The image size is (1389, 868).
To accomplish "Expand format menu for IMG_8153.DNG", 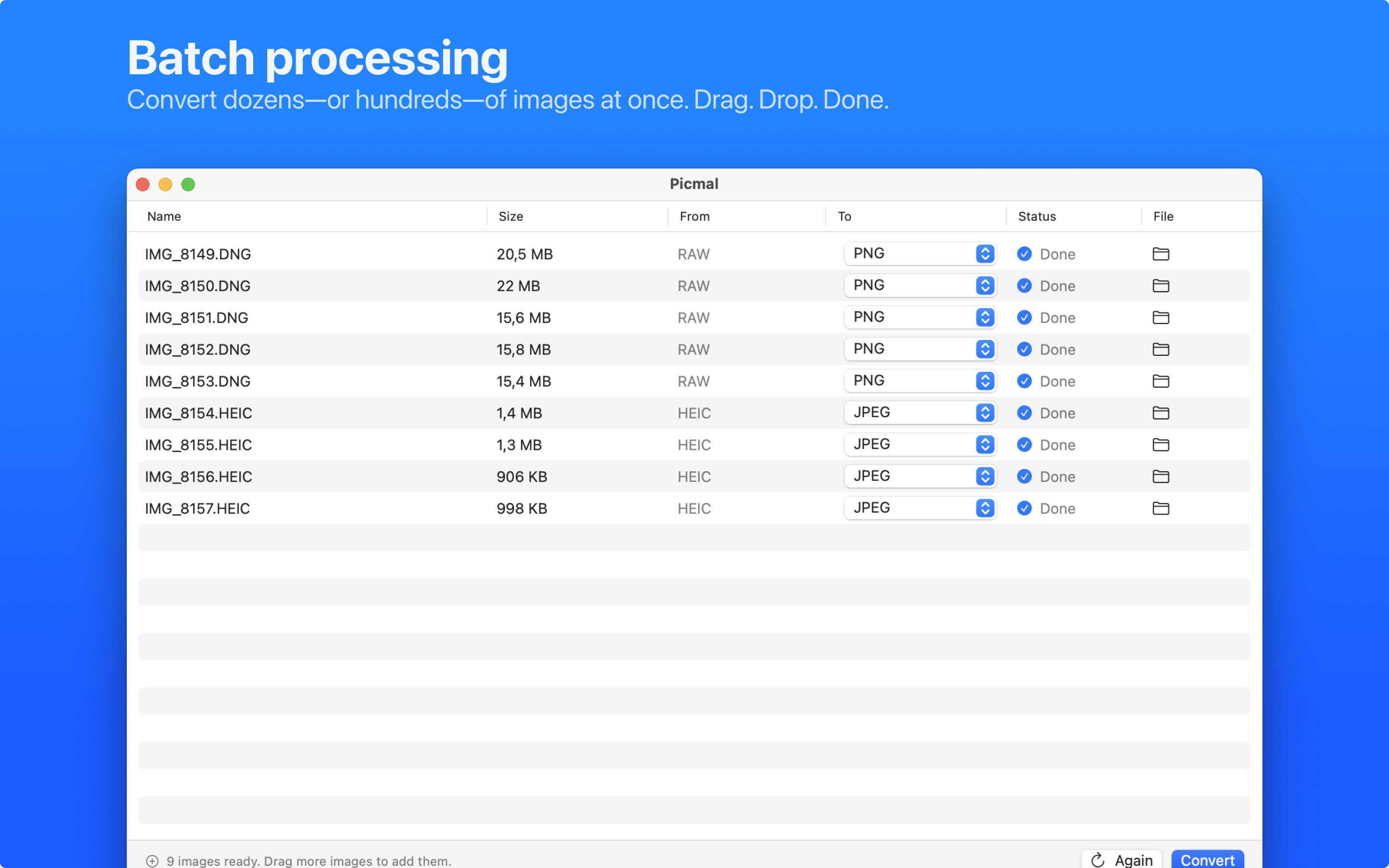I will pyautogui.click(x=920, y=380).
